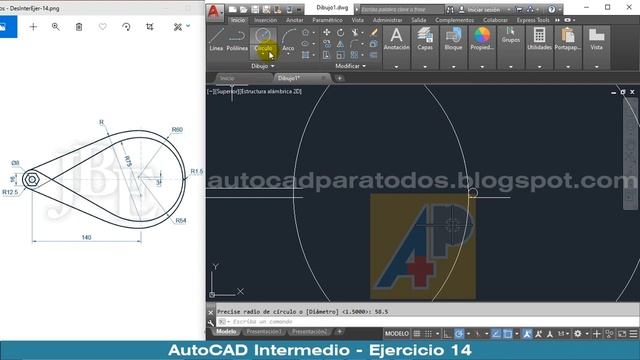Toggle ortho mode in status bar
640x360 pixels.
point(448,334)
